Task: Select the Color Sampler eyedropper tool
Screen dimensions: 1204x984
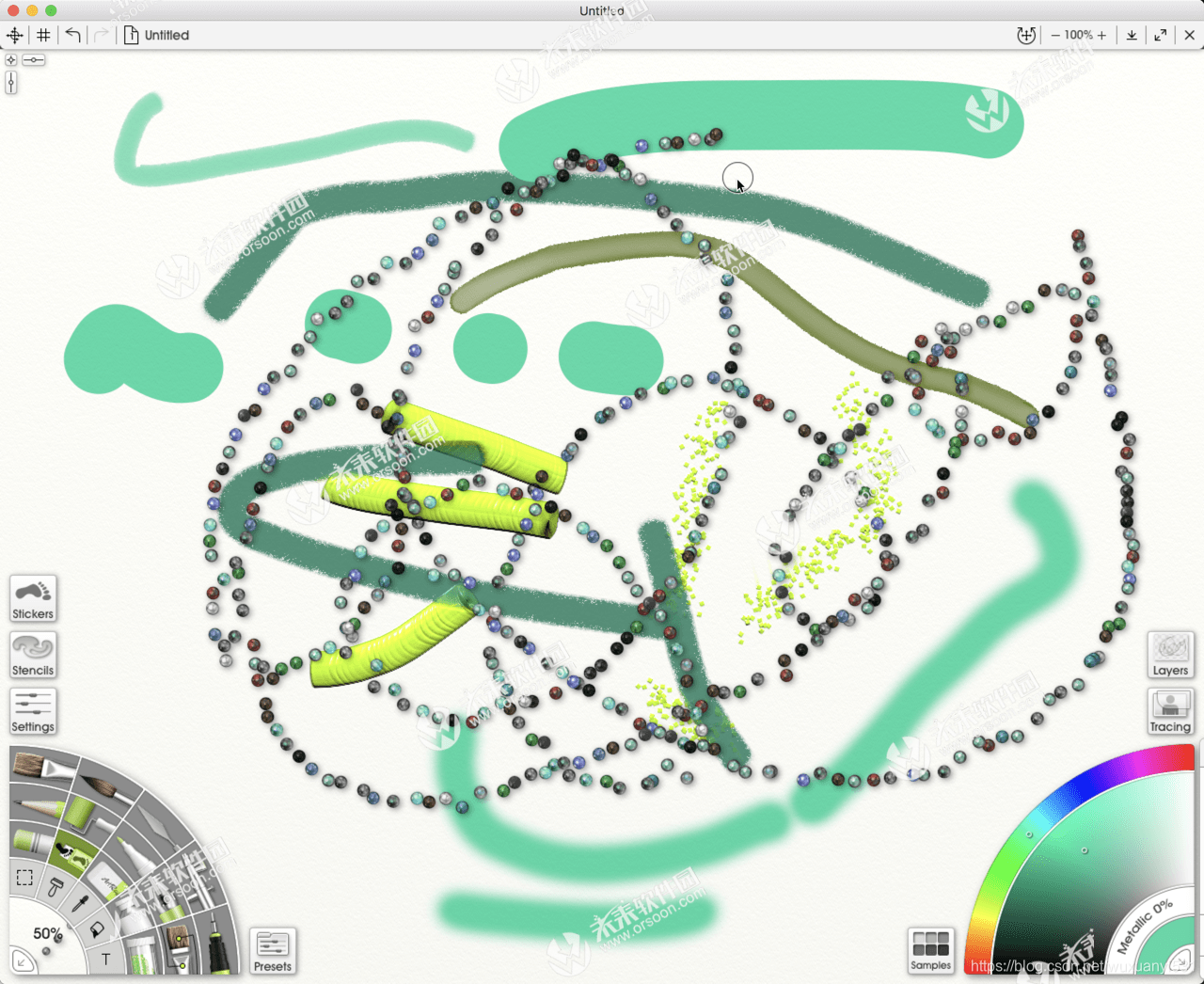Action: point(80,904)
